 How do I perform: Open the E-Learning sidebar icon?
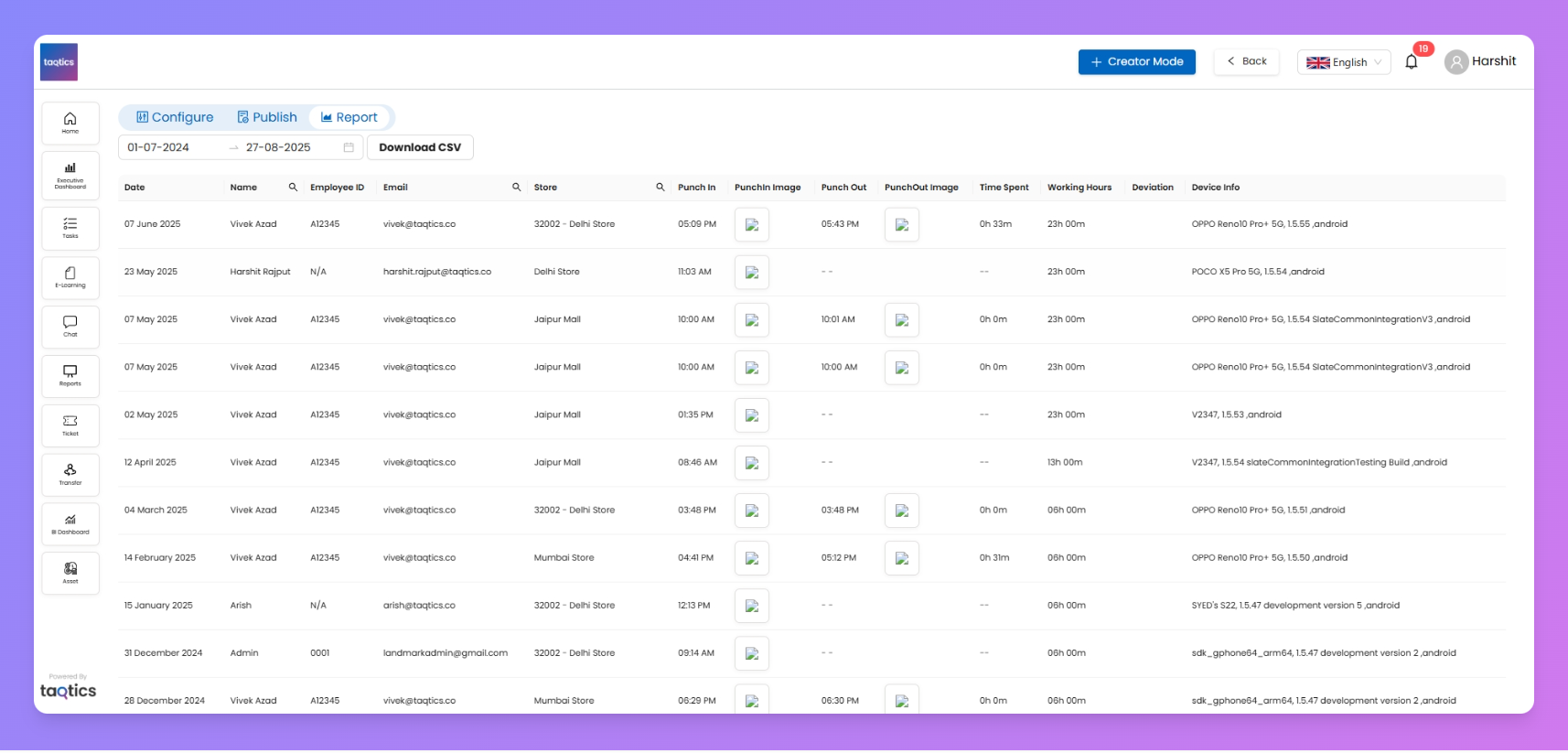70,277
